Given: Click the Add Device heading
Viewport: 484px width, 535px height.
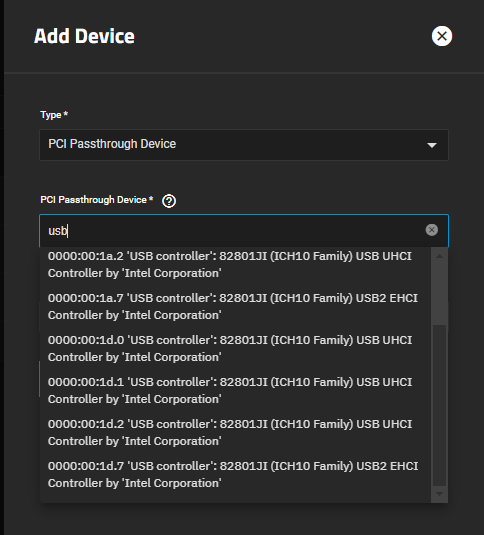Looking at the screenshot, I should point(84,36).
